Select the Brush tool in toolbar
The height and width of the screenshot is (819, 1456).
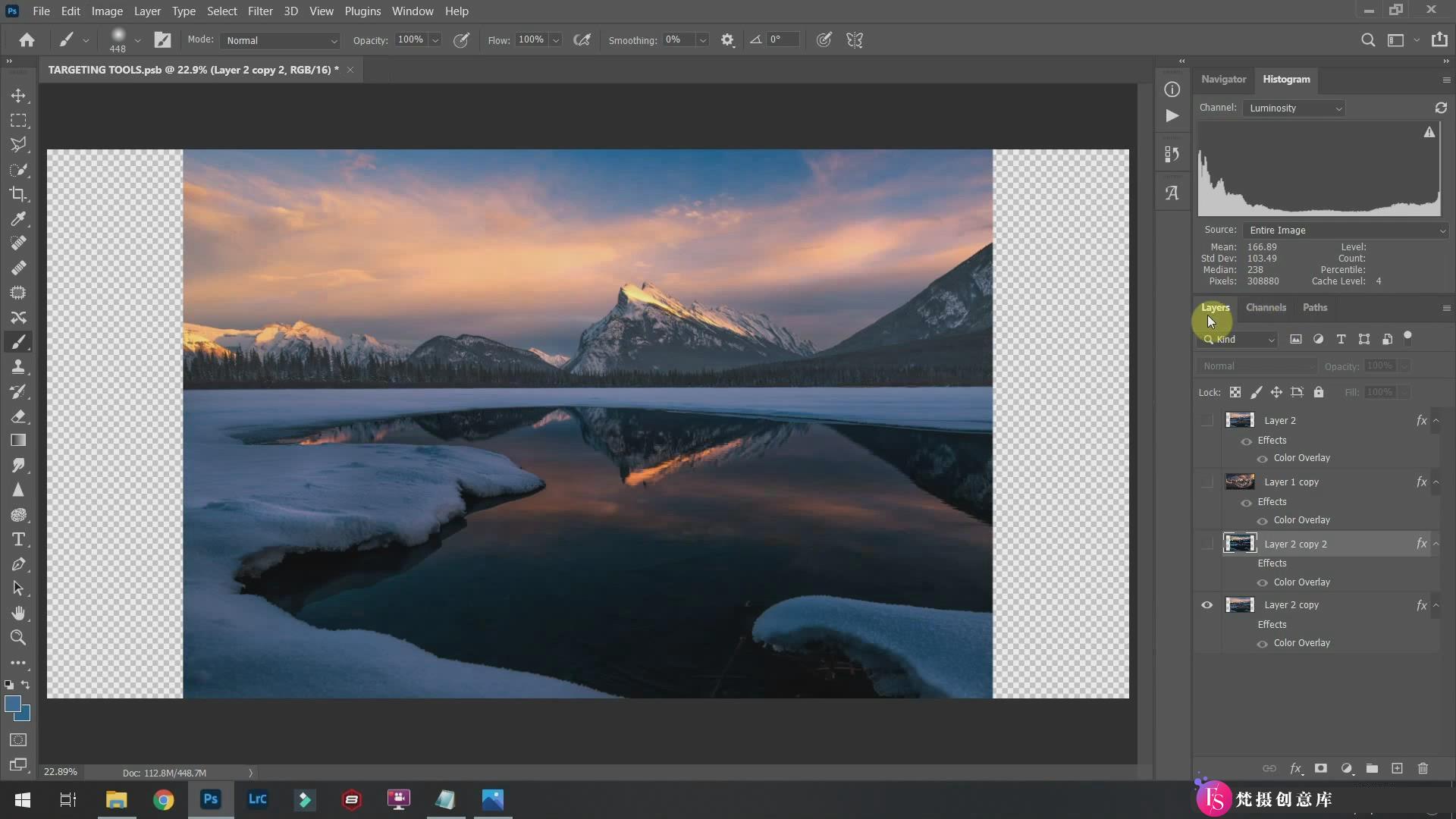[18, 342]
